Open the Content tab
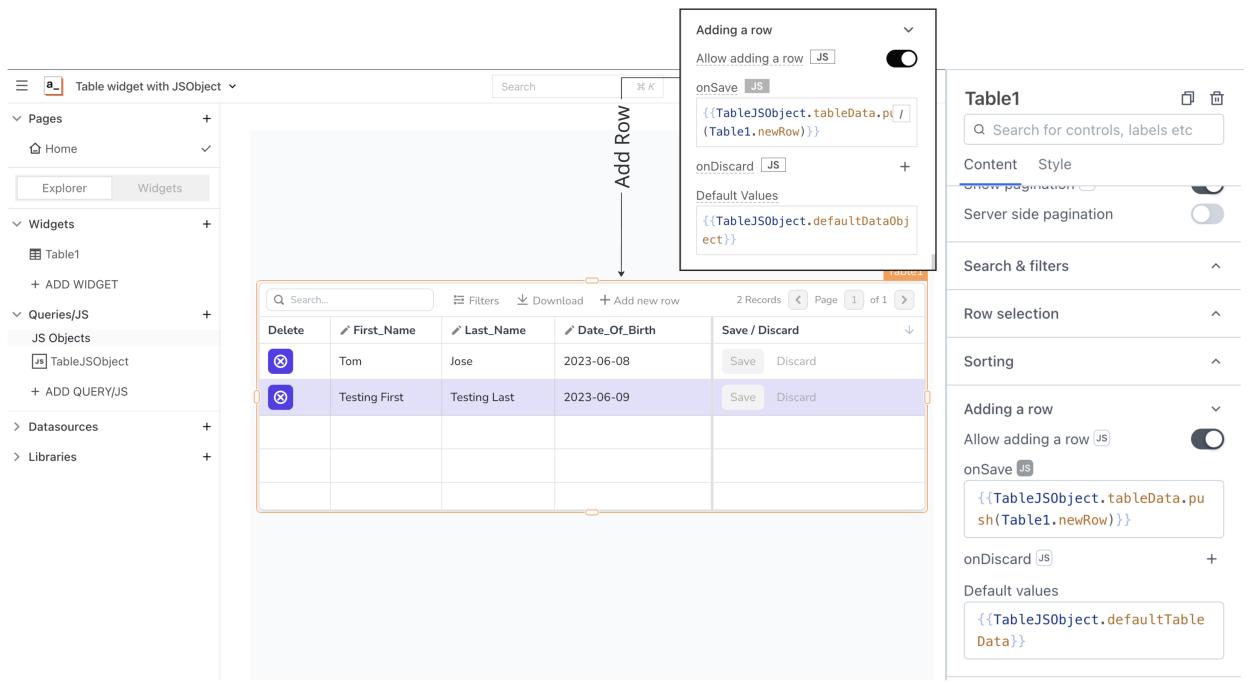 (x=990, y=164)
